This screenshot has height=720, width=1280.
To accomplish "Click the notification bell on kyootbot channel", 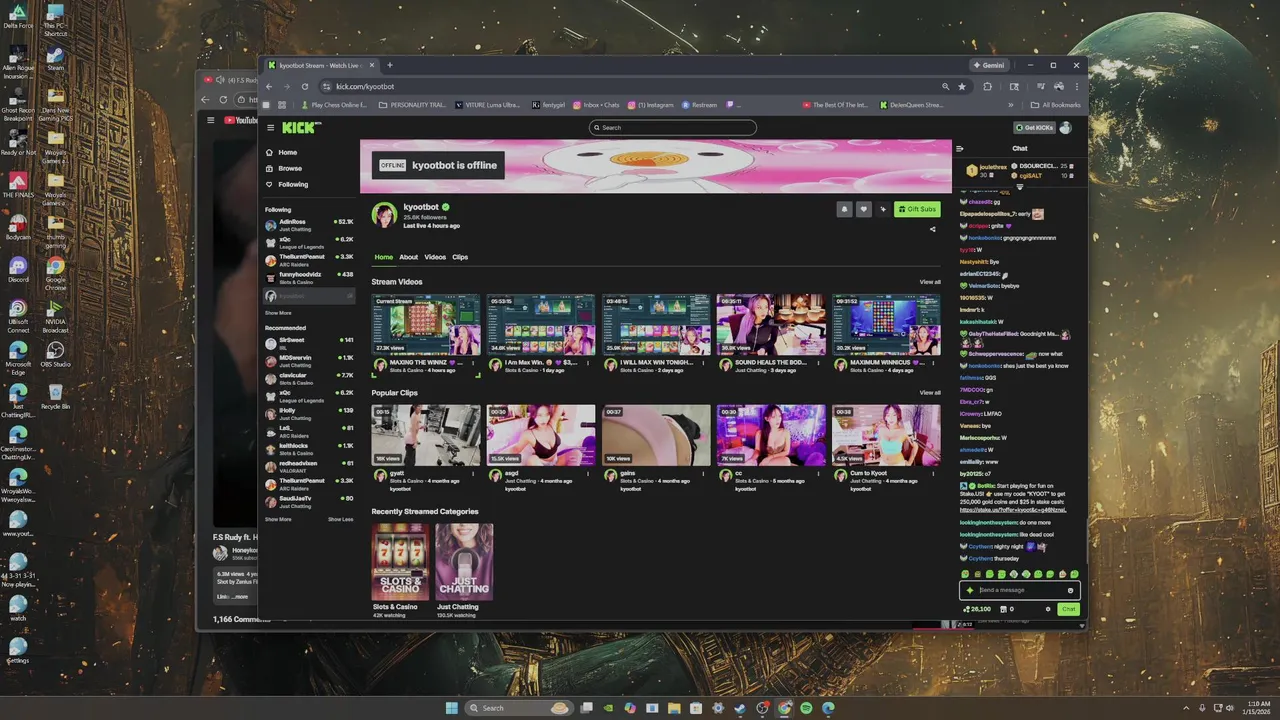I will (x=844, y=209).
